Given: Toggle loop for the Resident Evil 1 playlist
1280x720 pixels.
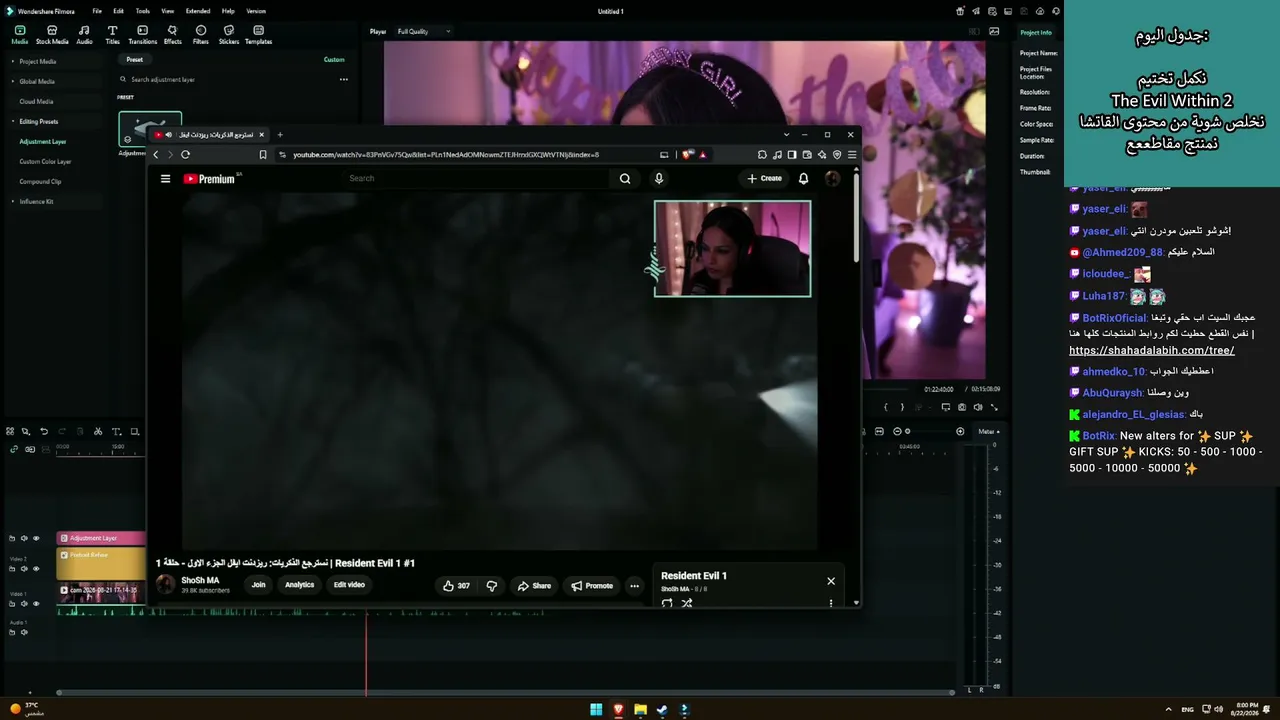Looking at the screenshot, I should click(667, 603).
